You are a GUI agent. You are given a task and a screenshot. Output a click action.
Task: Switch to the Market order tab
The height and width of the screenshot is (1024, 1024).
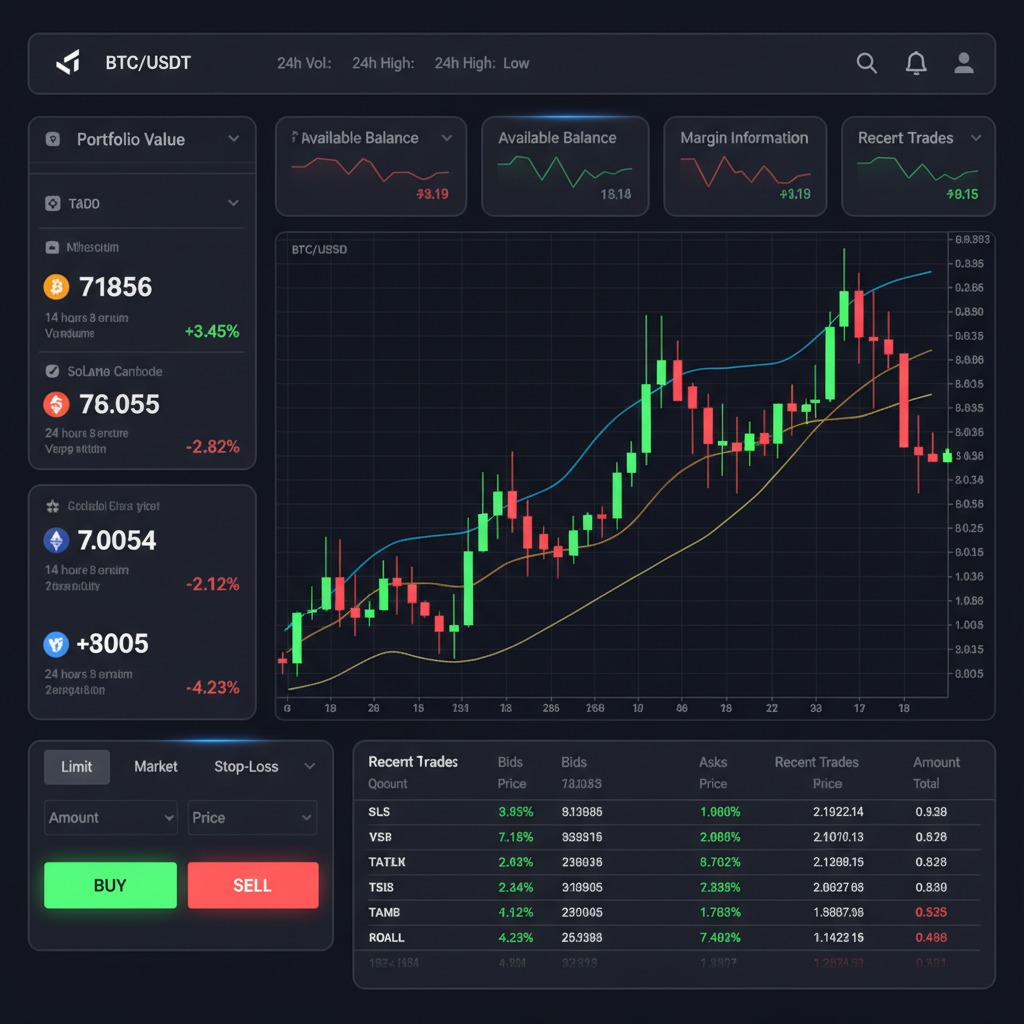pos(155,767)
